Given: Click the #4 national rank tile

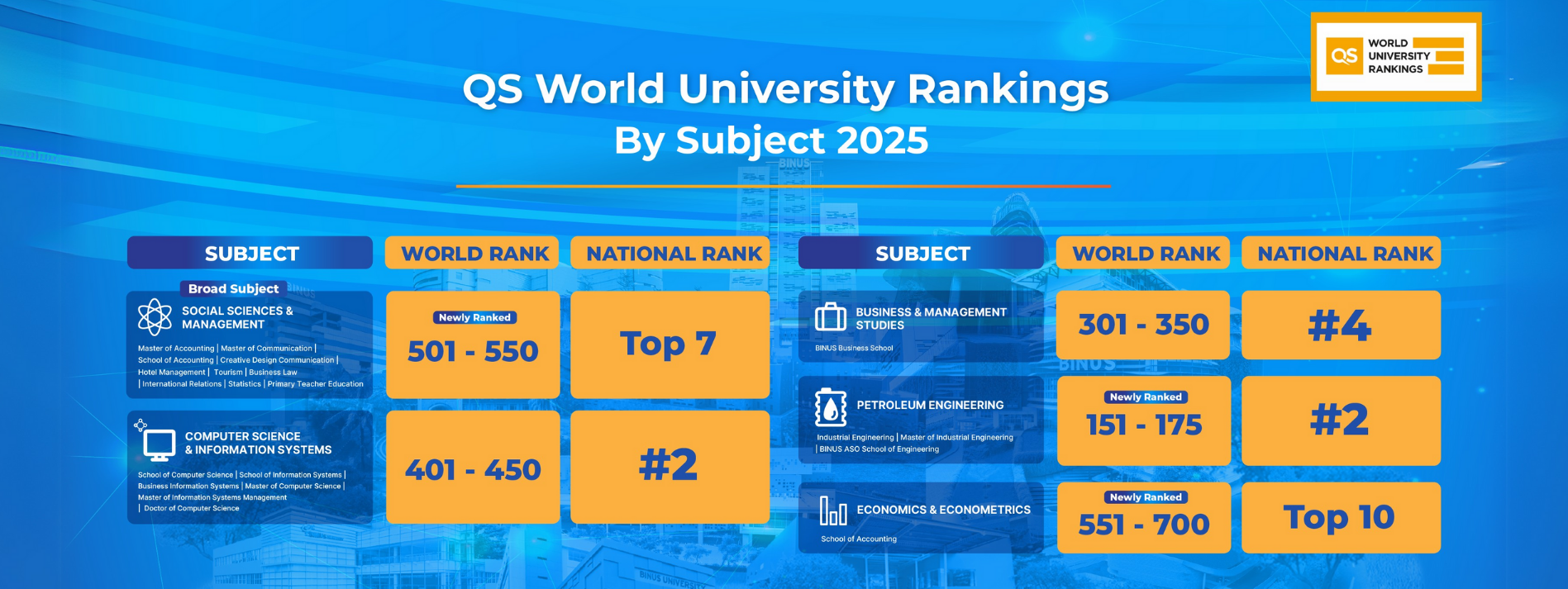Looking at the screenshot, I should point(1342,325).
